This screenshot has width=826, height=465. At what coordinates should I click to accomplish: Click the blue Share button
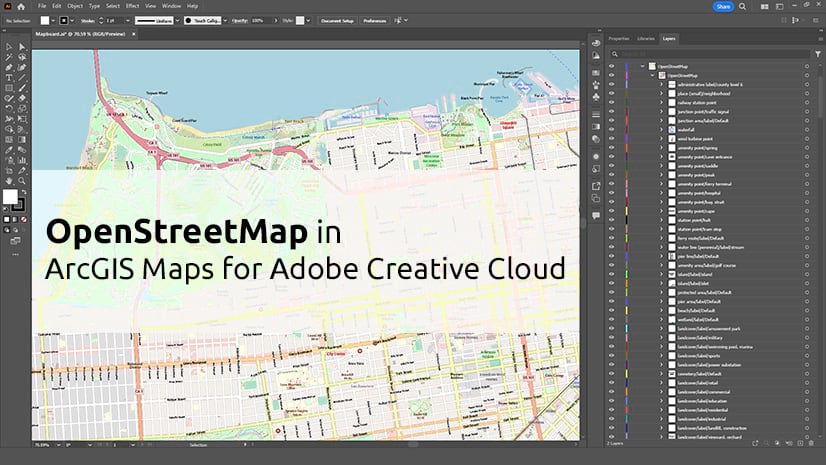point(724,6)
